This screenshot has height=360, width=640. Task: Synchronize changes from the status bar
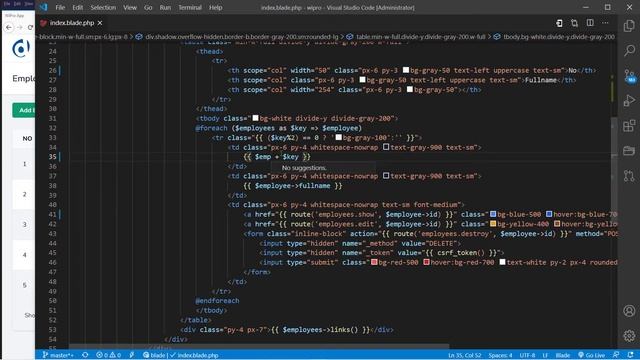(85, 355)
